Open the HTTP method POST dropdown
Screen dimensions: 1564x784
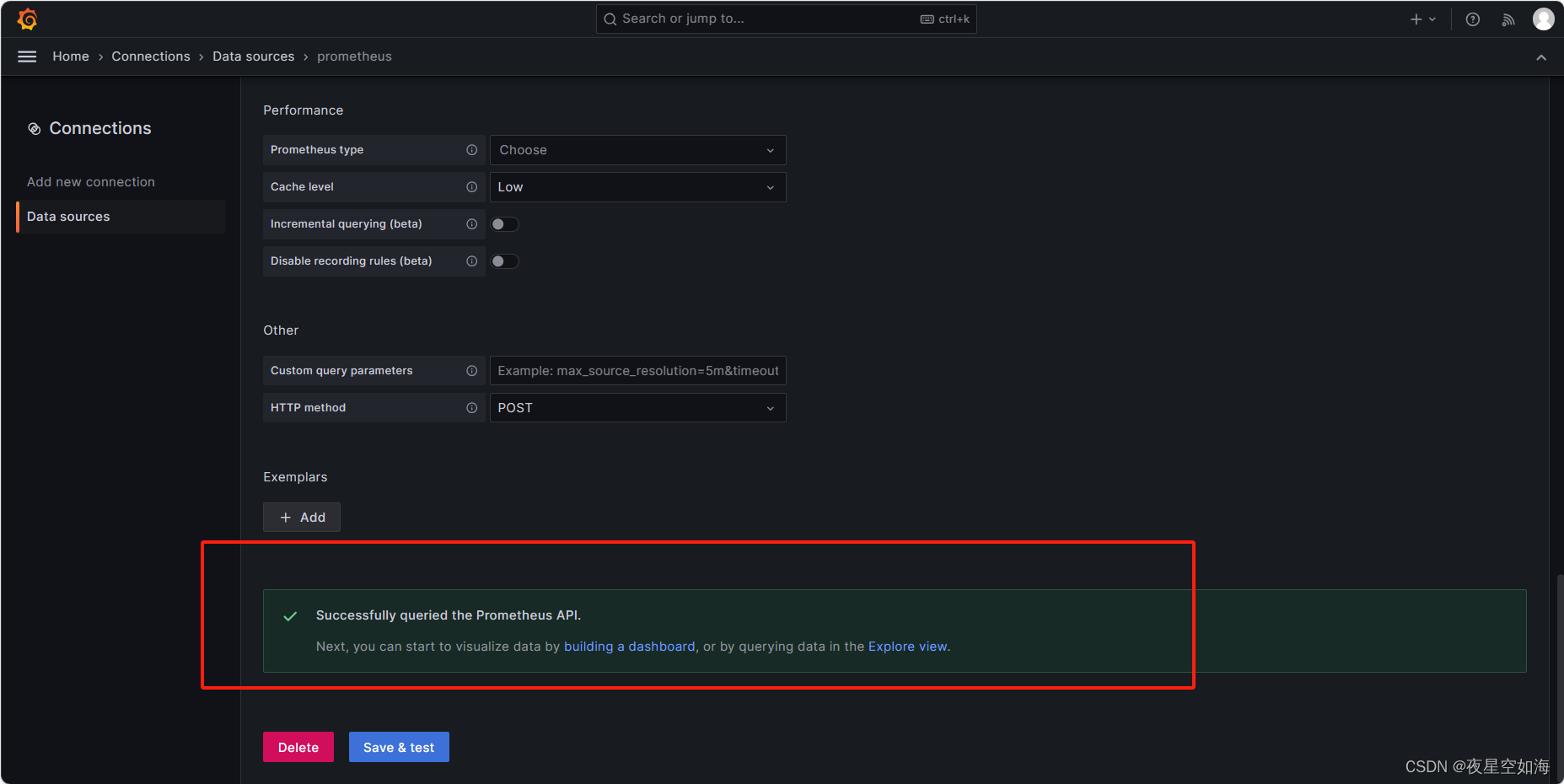(x=637, y=408)
